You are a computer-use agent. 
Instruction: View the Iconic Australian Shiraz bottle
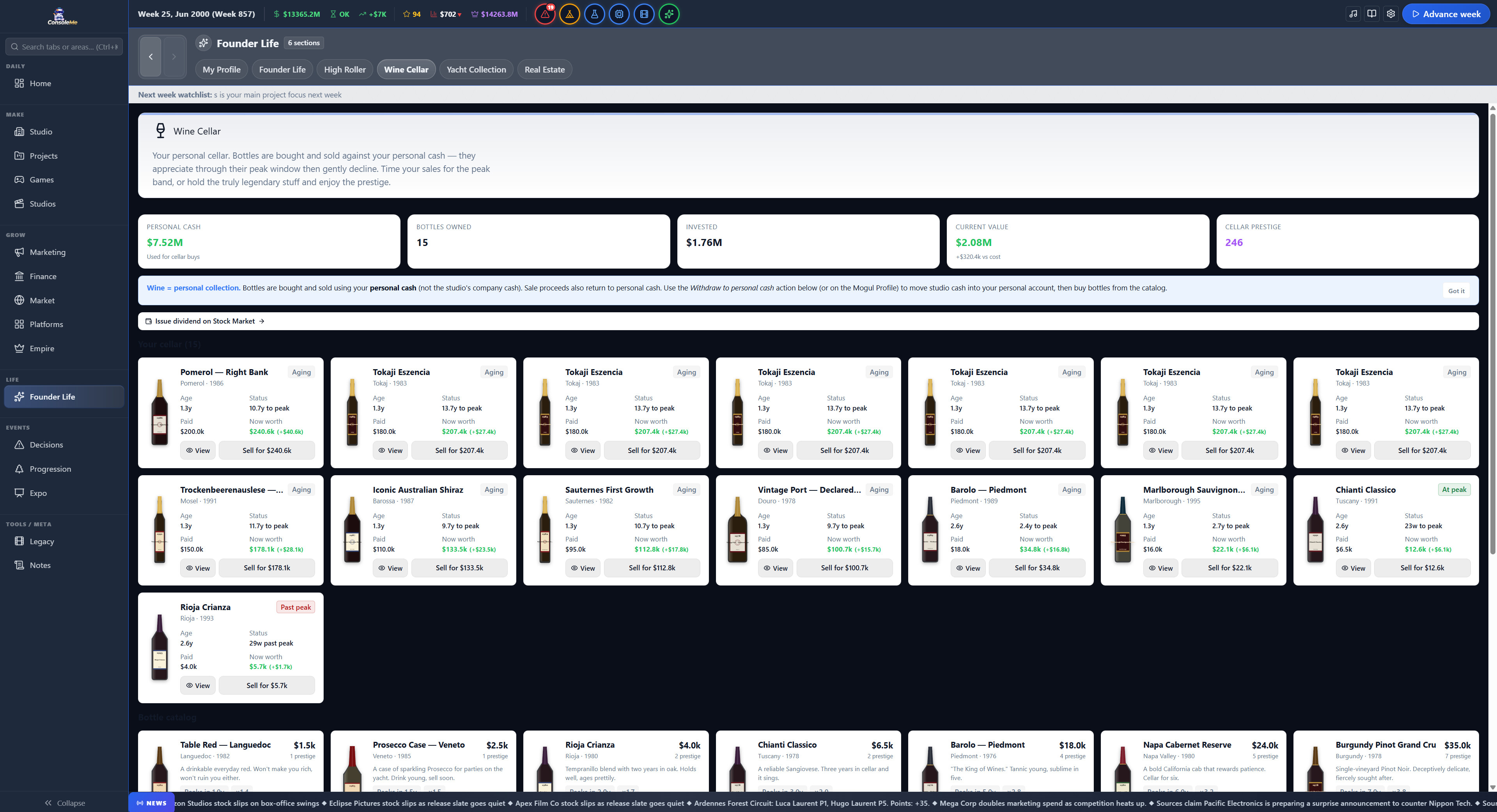(x=390, y=568)
